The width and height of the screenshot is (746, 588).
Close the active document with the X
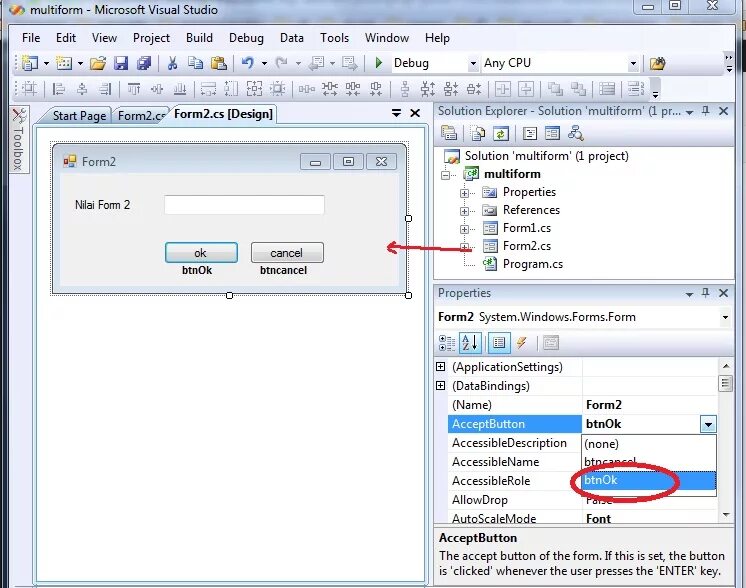[x=415, y=113]
